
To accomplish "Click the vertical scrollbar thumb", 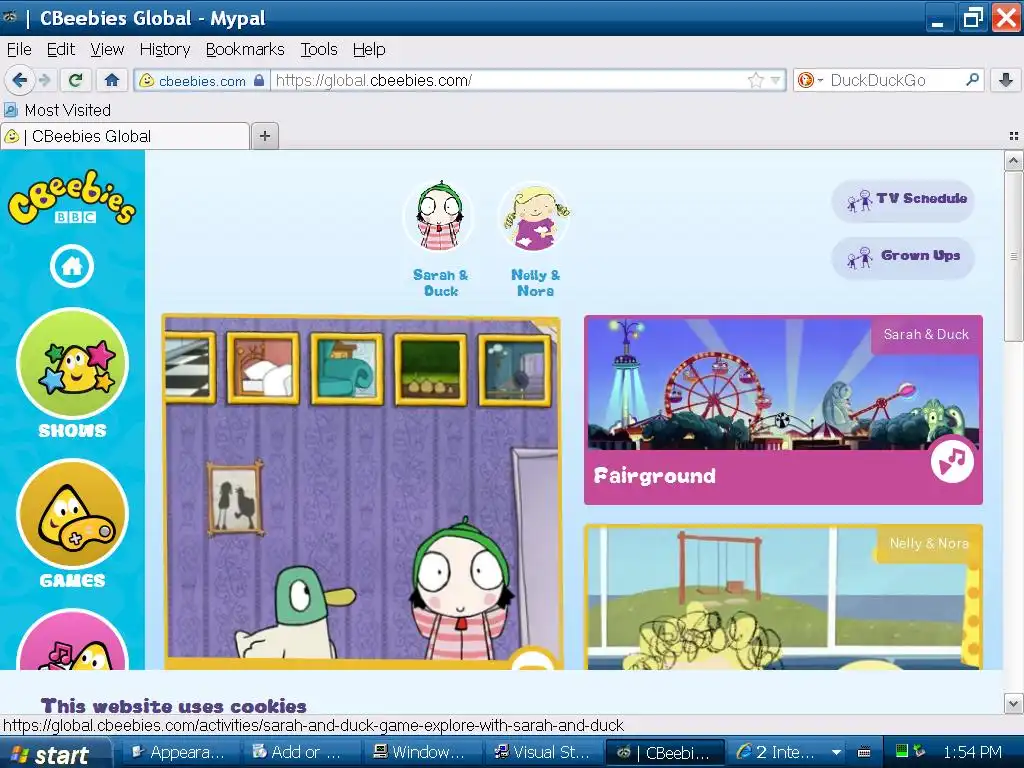I will pos(1013,255).
